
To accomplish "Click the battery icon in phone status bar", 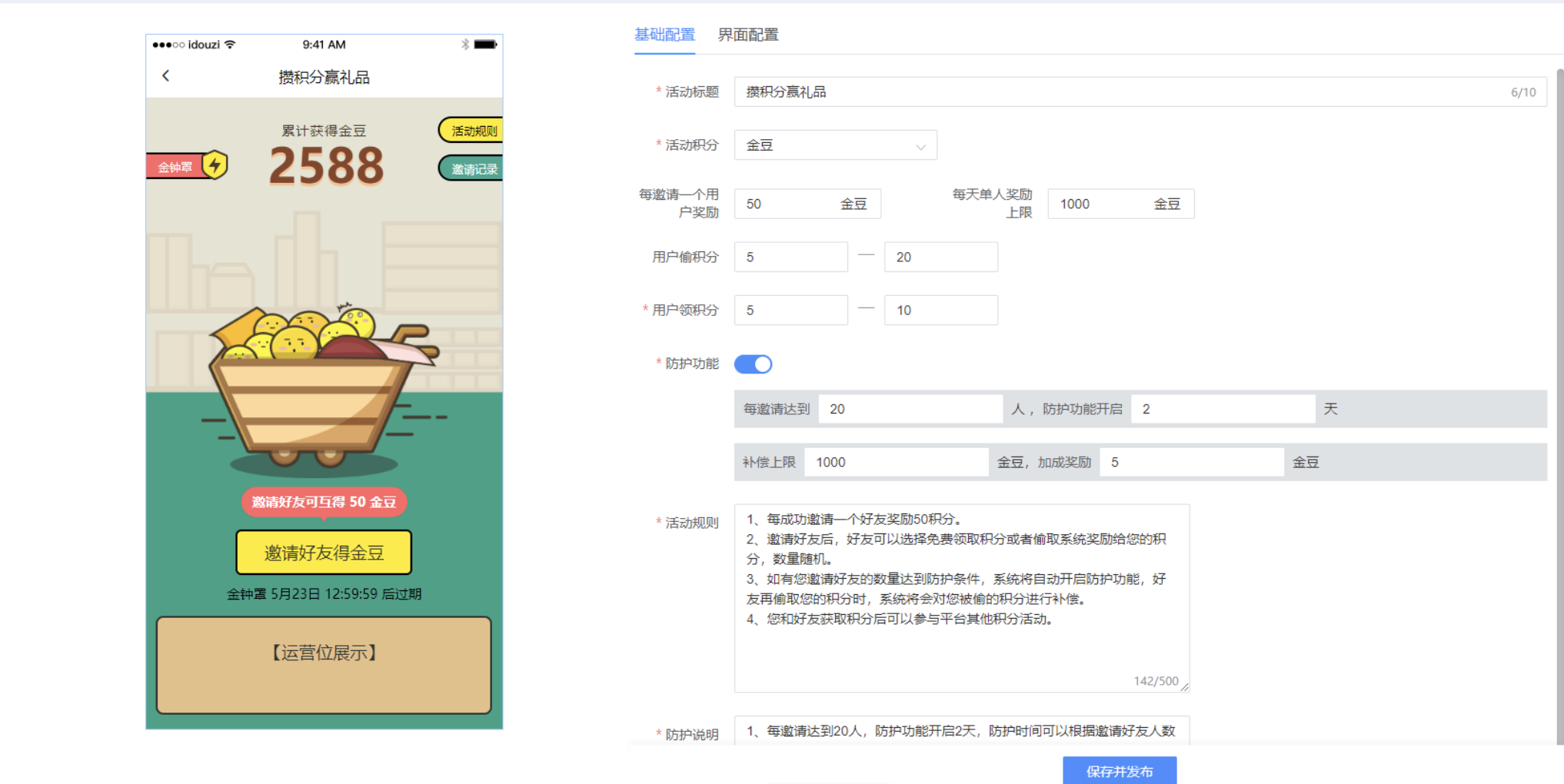I will pyautogui.click(x=485, y=45).
